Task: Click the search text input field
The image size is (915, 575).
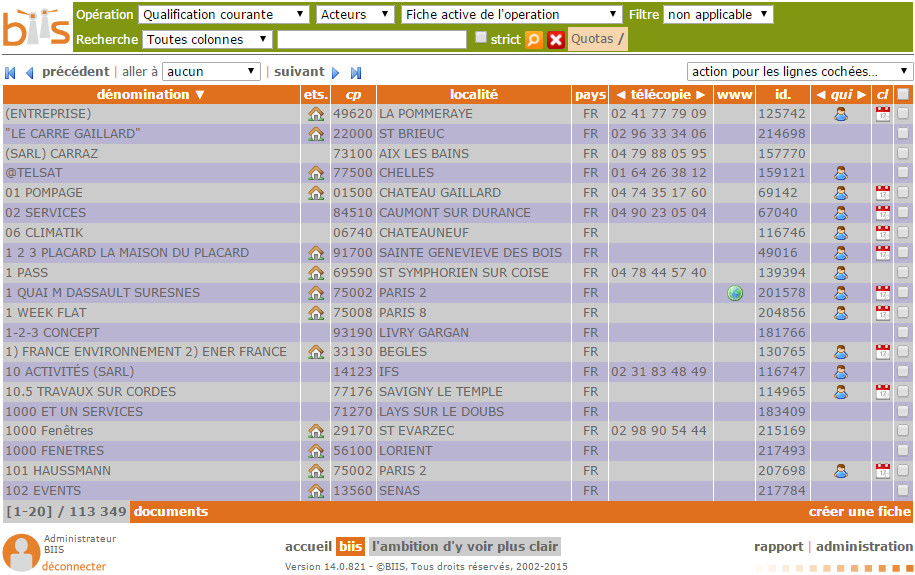Action: click(372, 40)
